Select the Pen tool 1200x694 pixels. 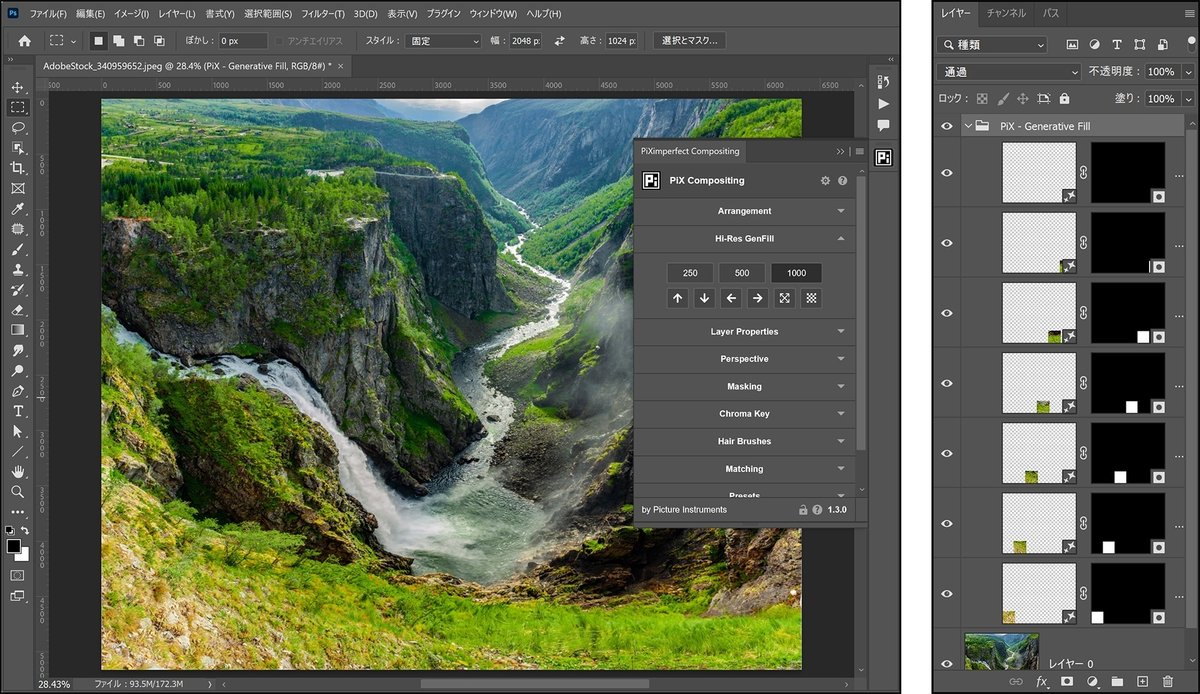point(18,391)
